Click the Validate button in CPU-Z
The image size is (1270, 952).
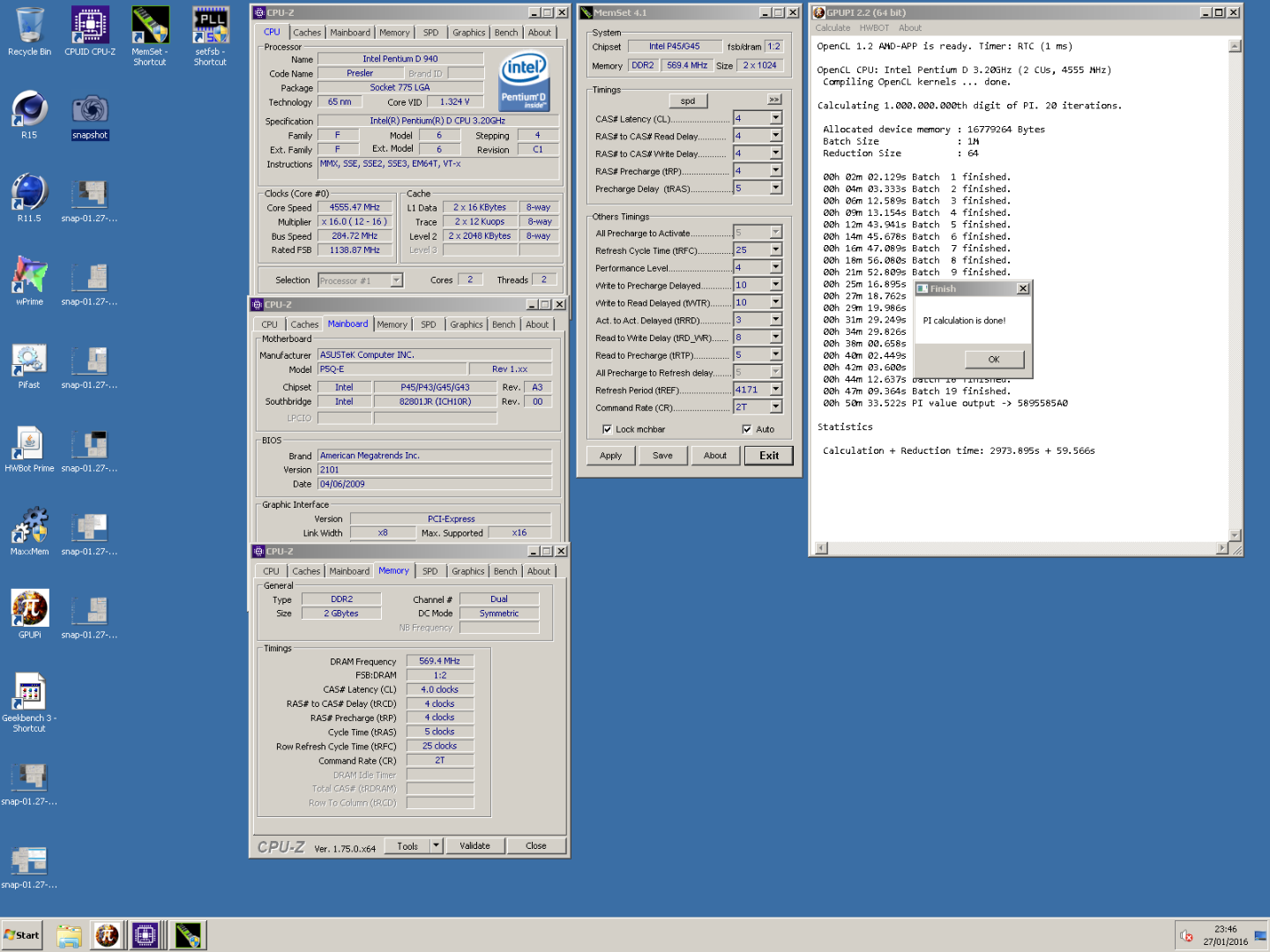pyautogui.click(x=474, y=845)
